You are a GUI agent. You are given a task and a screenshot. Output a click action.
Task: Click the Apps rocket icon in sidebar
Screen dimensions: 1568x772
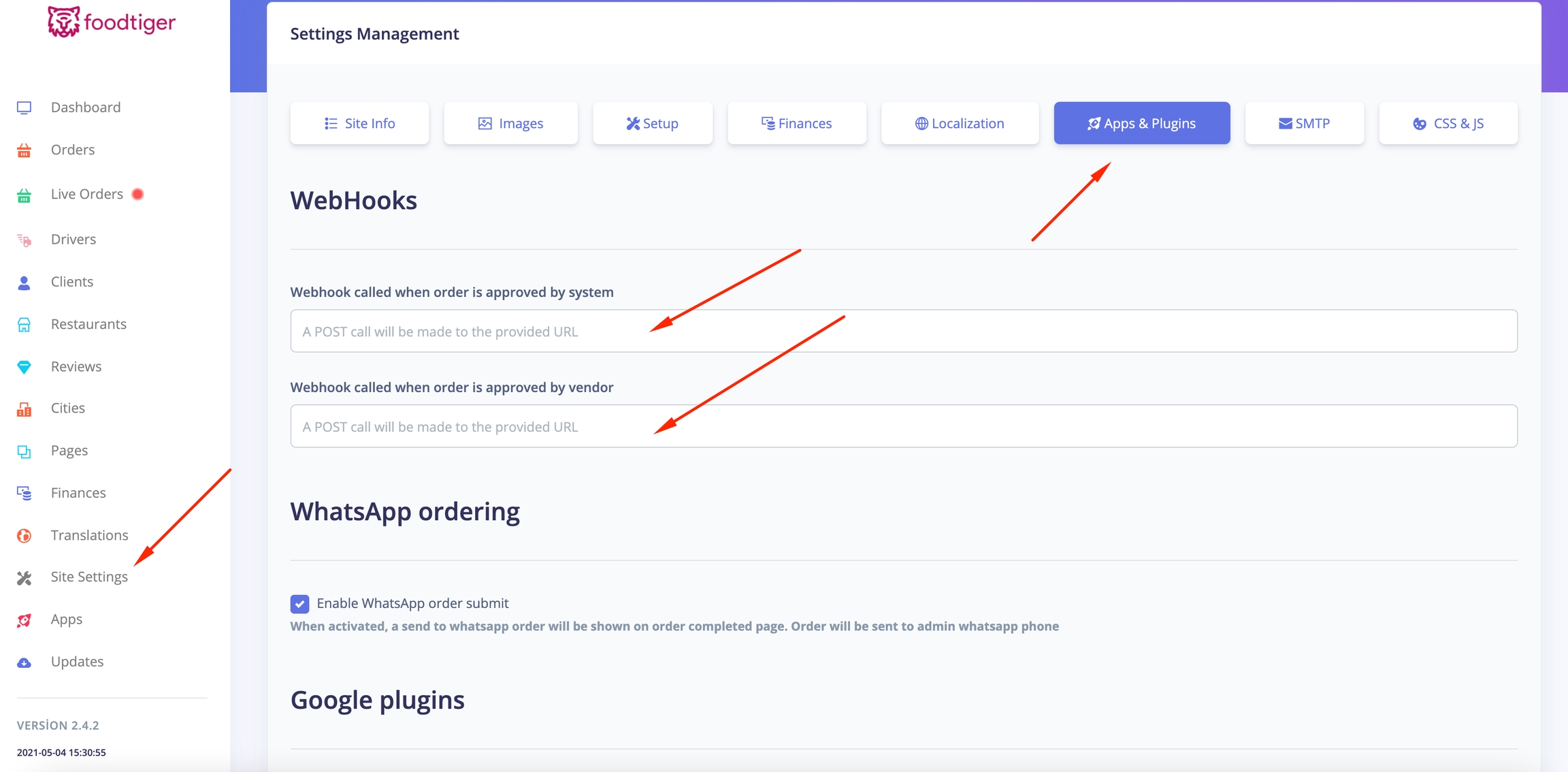24,620
